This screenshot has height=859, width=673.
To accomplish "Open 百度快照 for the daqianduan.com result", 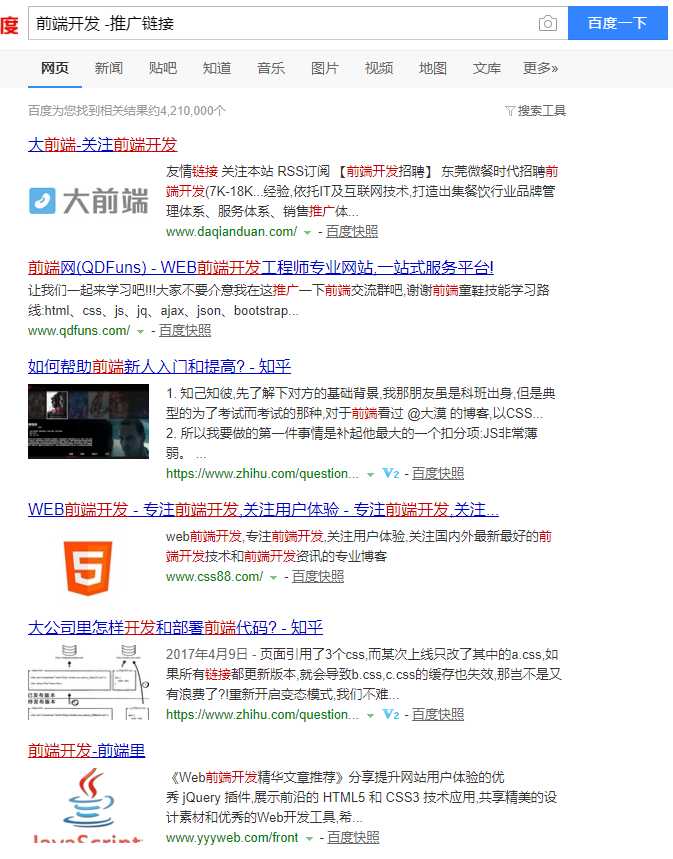I will pos(352,232).
